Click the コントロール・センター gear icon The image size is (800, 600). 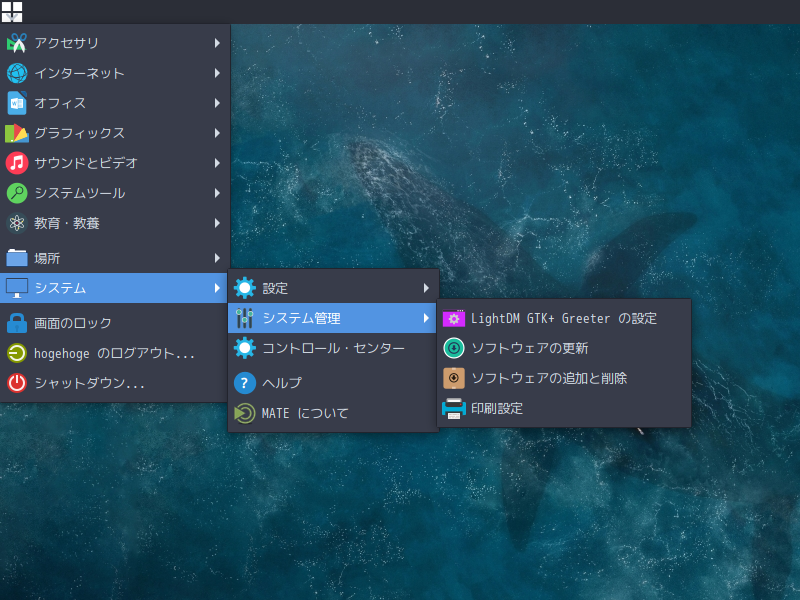coord(244,348)
